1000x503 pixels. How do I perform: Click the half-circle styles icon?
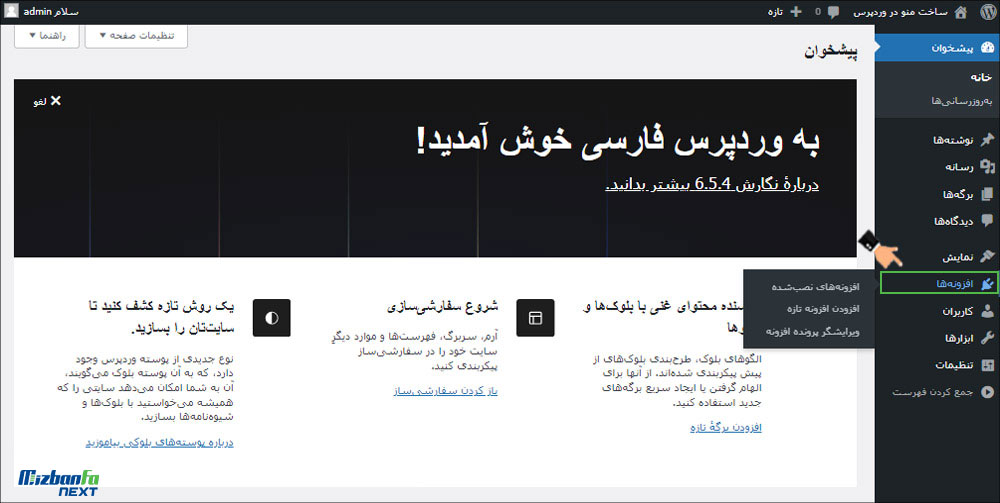tap(272, 318)
